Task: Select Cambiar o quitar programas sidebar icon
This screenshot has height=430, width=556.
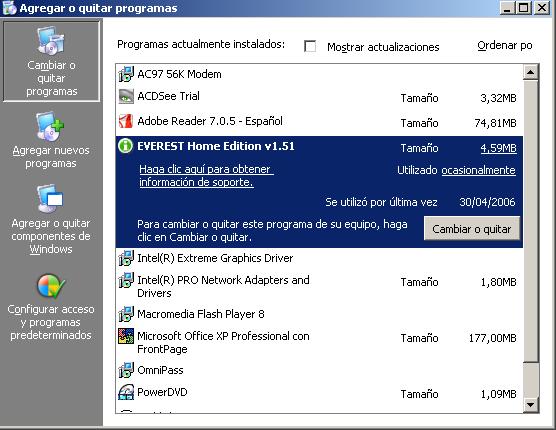Action: (x=51, y=41)
